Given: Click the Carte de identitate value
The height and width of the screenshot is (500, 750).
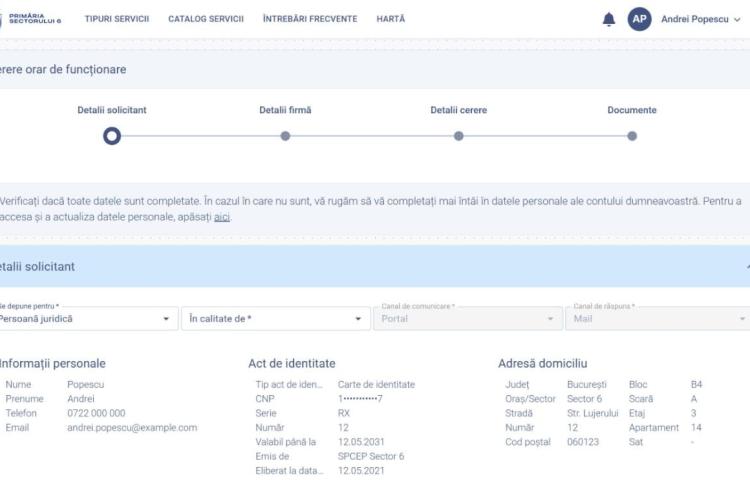Looking at the screenshot, I should pyautogui.click(x=376, y=385).
